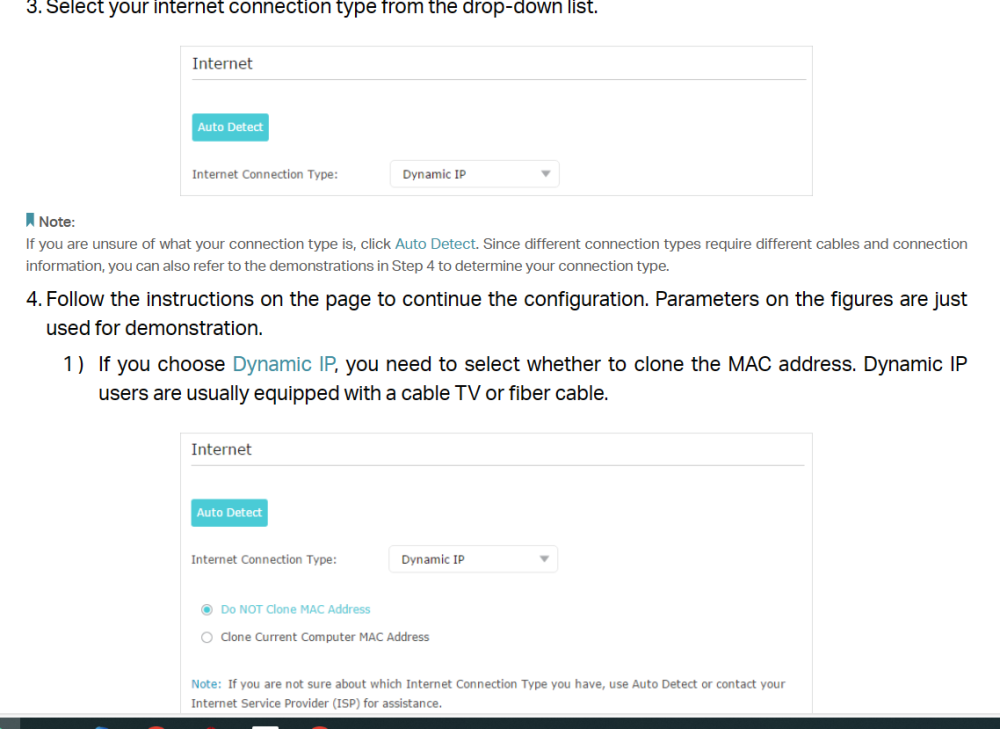
Task: Open the Dynamic IP link in sub-step 1
Action: pos(283,364)
